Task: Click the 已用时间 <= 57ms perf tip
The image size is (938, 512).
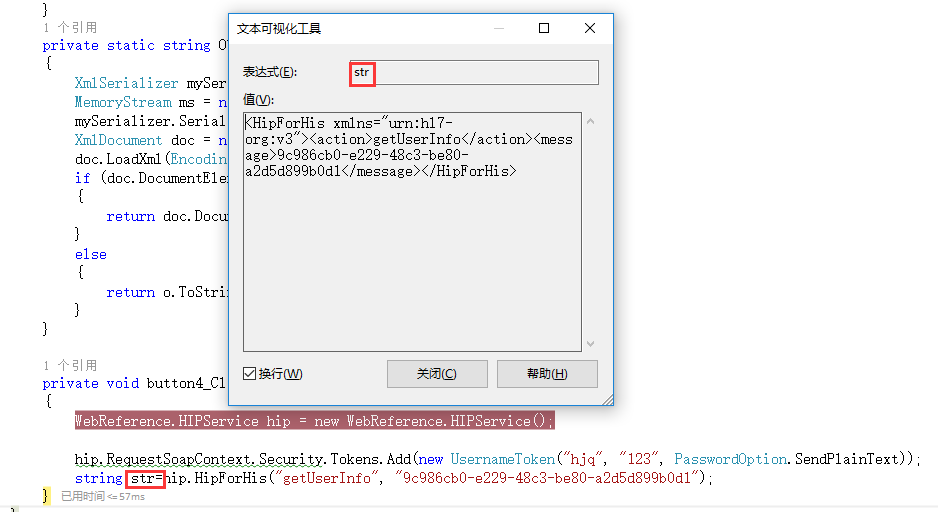Action: pyautogui.click(x=103, y=496)
